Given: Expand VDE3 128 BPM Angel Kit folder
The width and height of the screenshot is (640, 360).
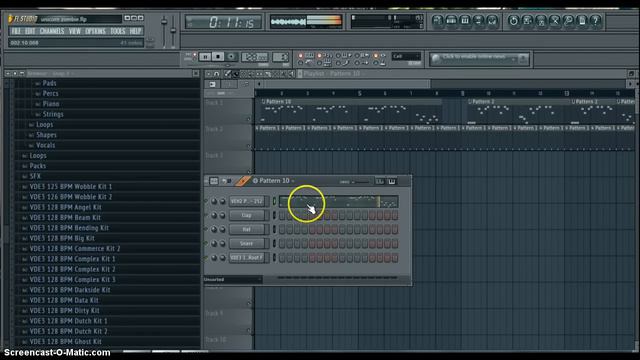Looking at the screenshot, I should 65,207.
